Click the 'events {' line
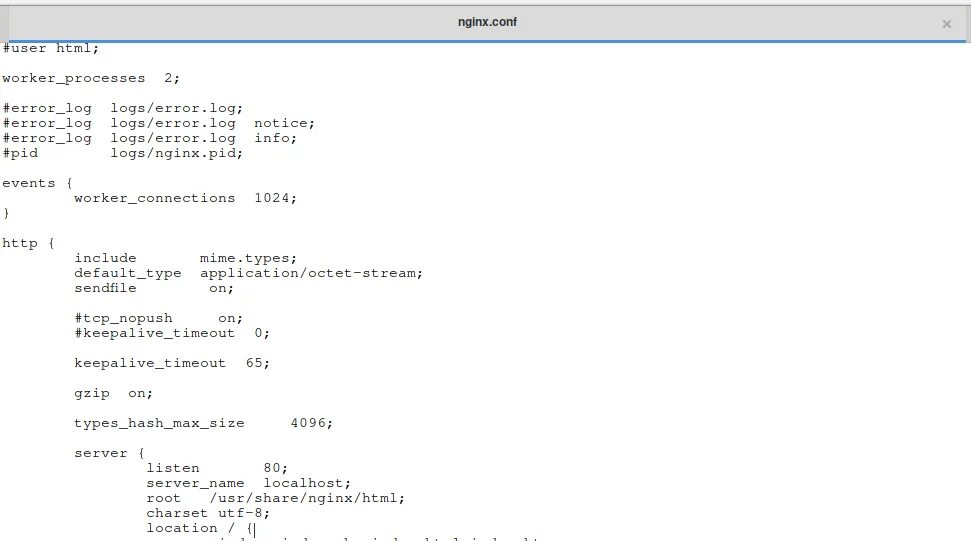The height and width of the screenshot is (541, 971). click(x=37, y=183)
